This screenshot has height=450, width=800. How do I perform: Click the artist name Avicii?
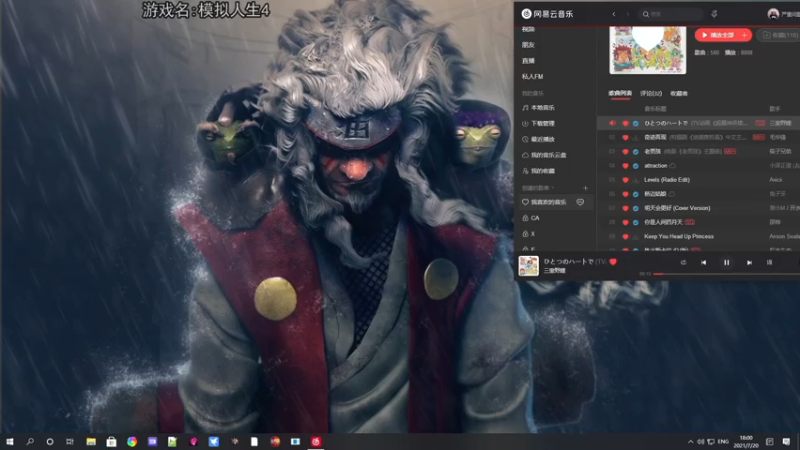[776, 180]
